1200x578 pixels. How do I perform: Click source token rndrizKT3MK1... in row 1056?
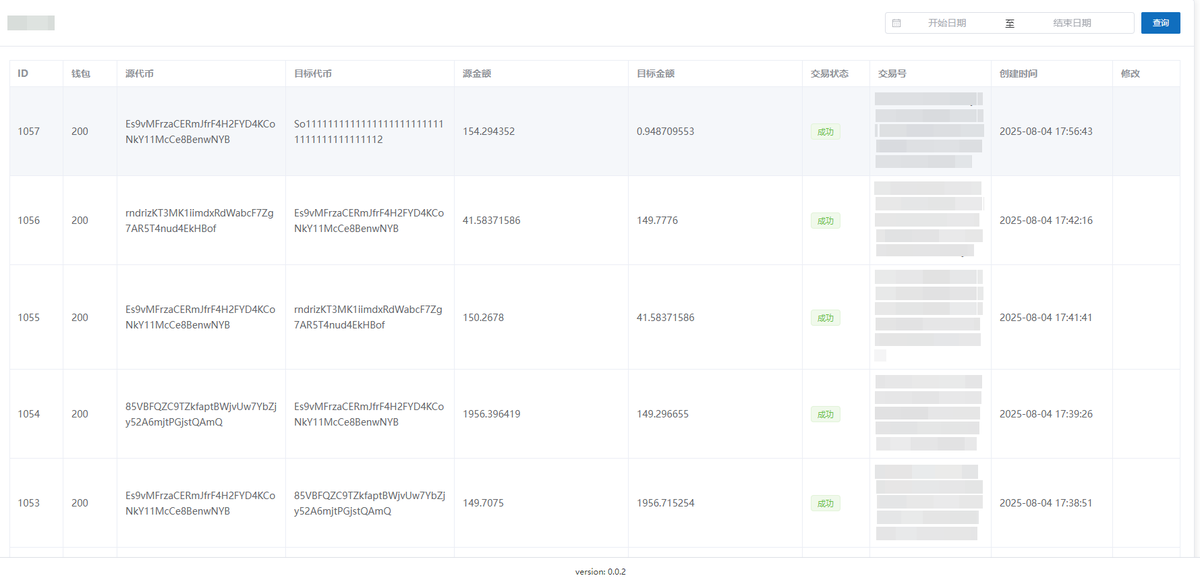click(x=200, y=220)
